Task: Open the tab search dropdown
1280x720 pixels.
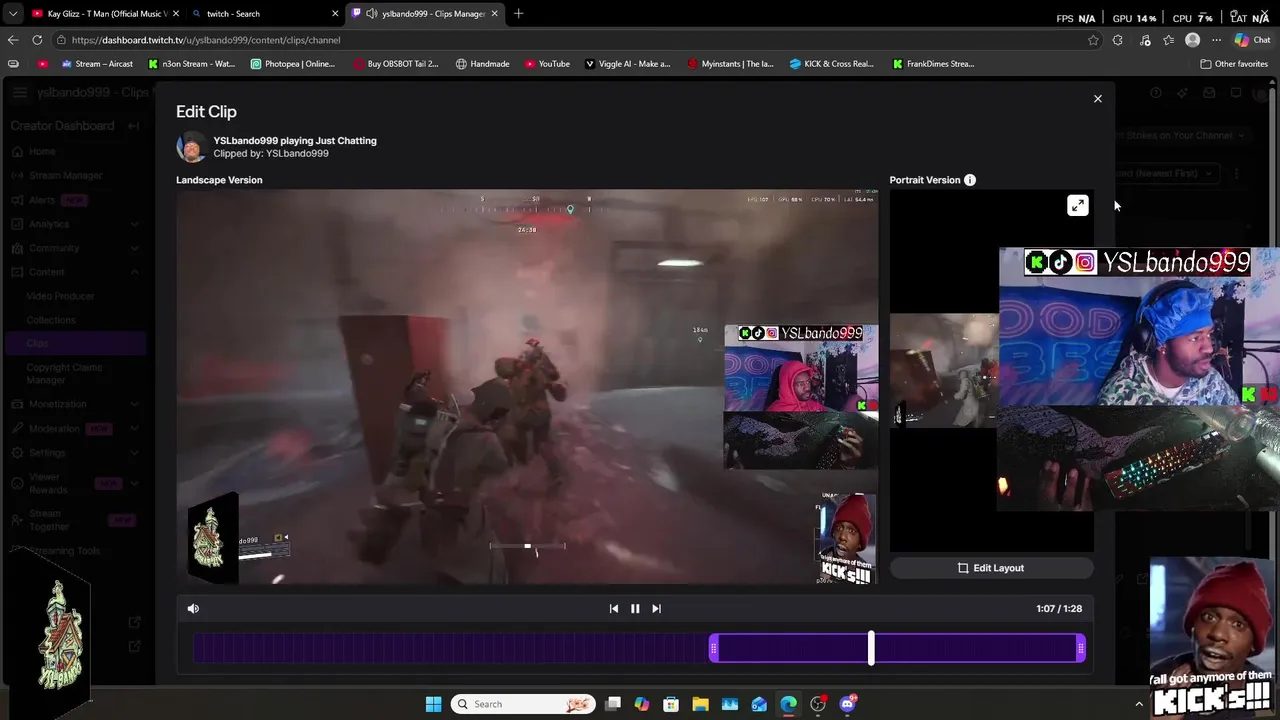Action: (13, 14)
